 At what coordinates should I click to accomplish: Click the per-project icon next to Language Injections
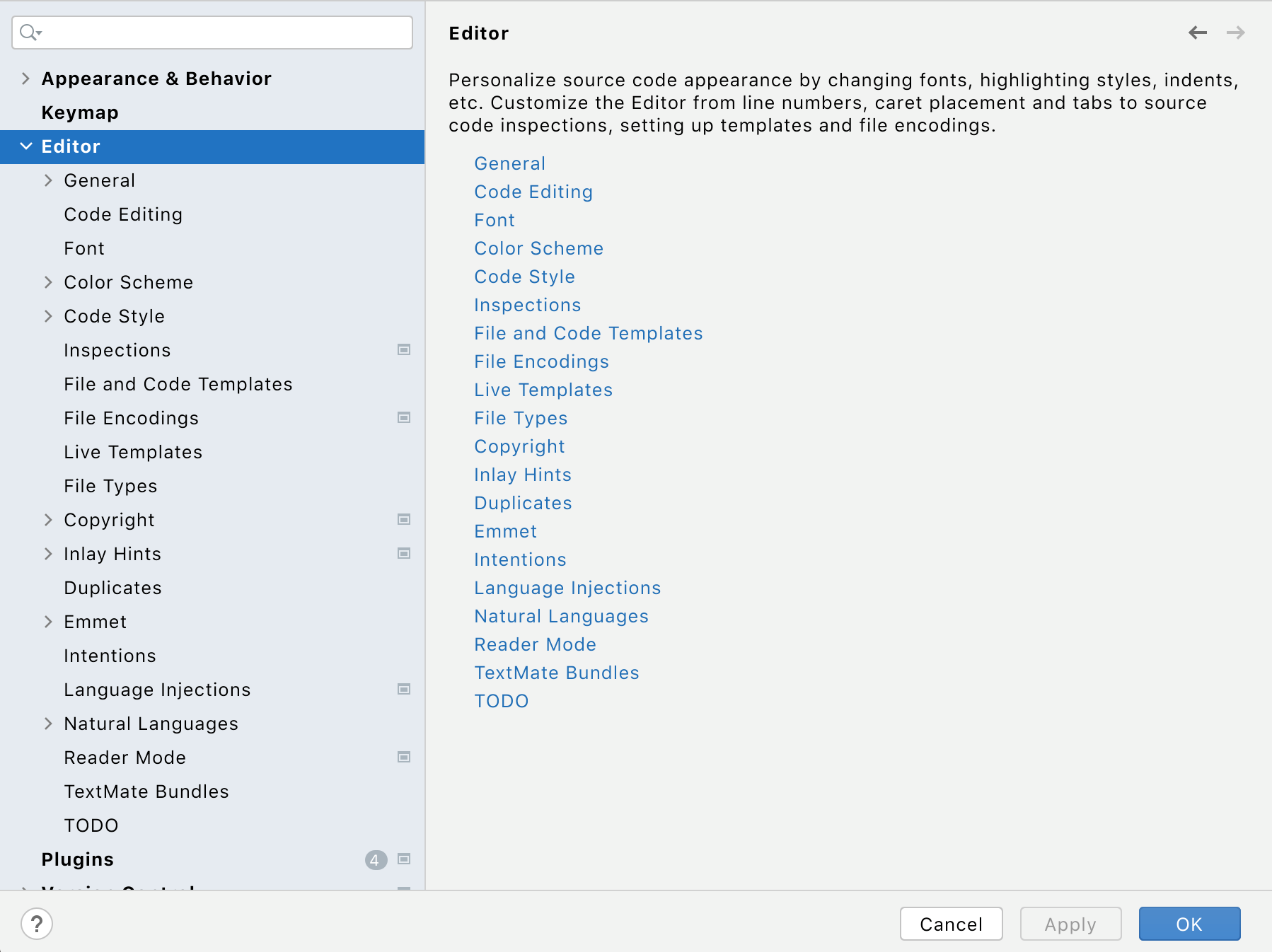(404, 689)
